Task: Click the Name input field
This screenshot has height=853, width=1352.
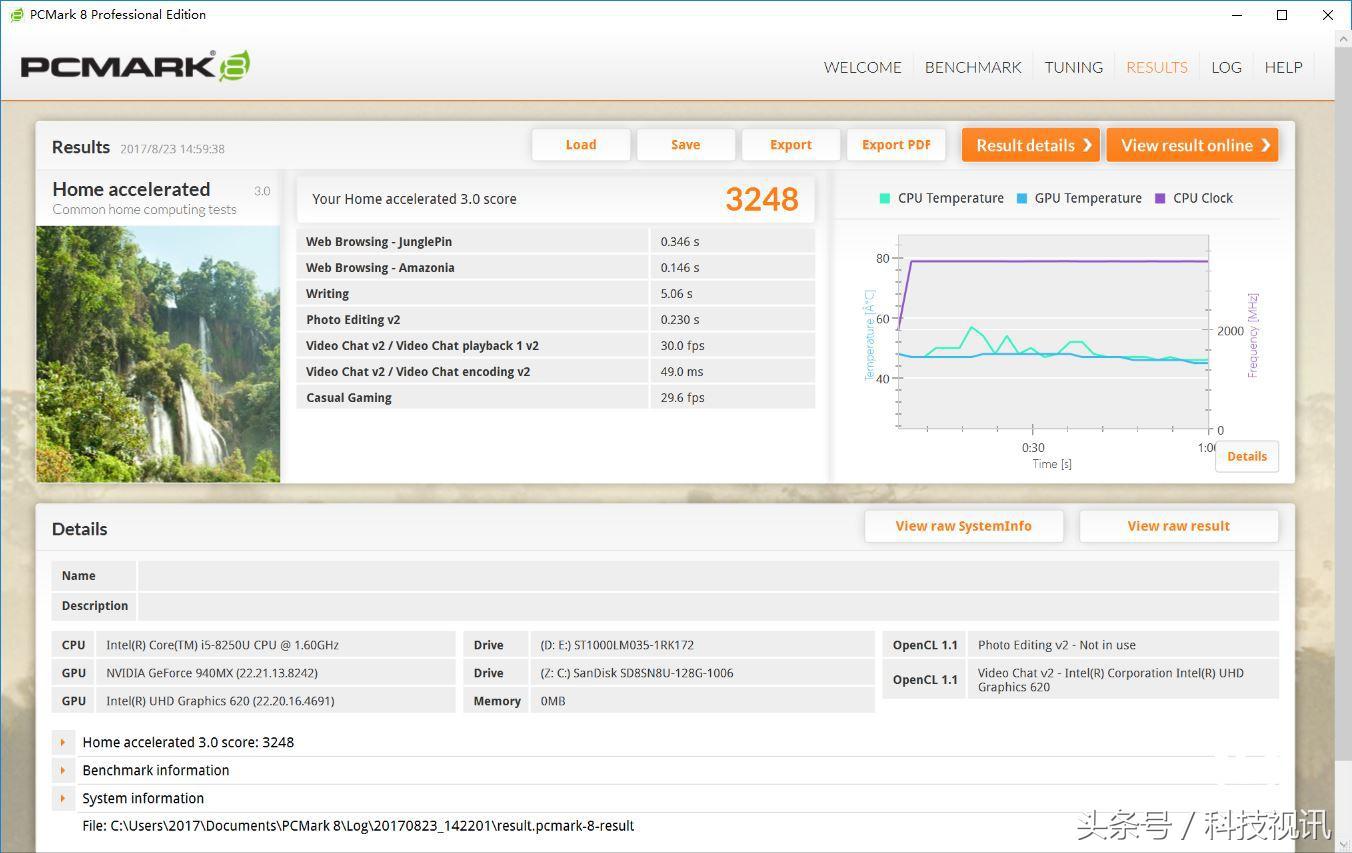Action: click(x=707, y=576)
